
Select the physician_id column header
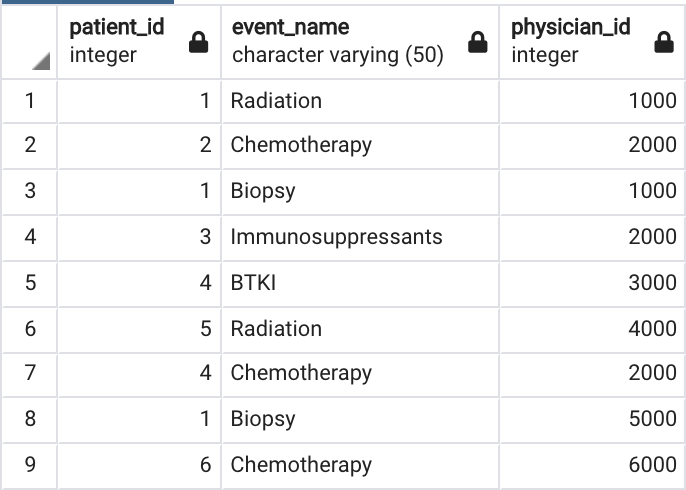coord(592,42)
